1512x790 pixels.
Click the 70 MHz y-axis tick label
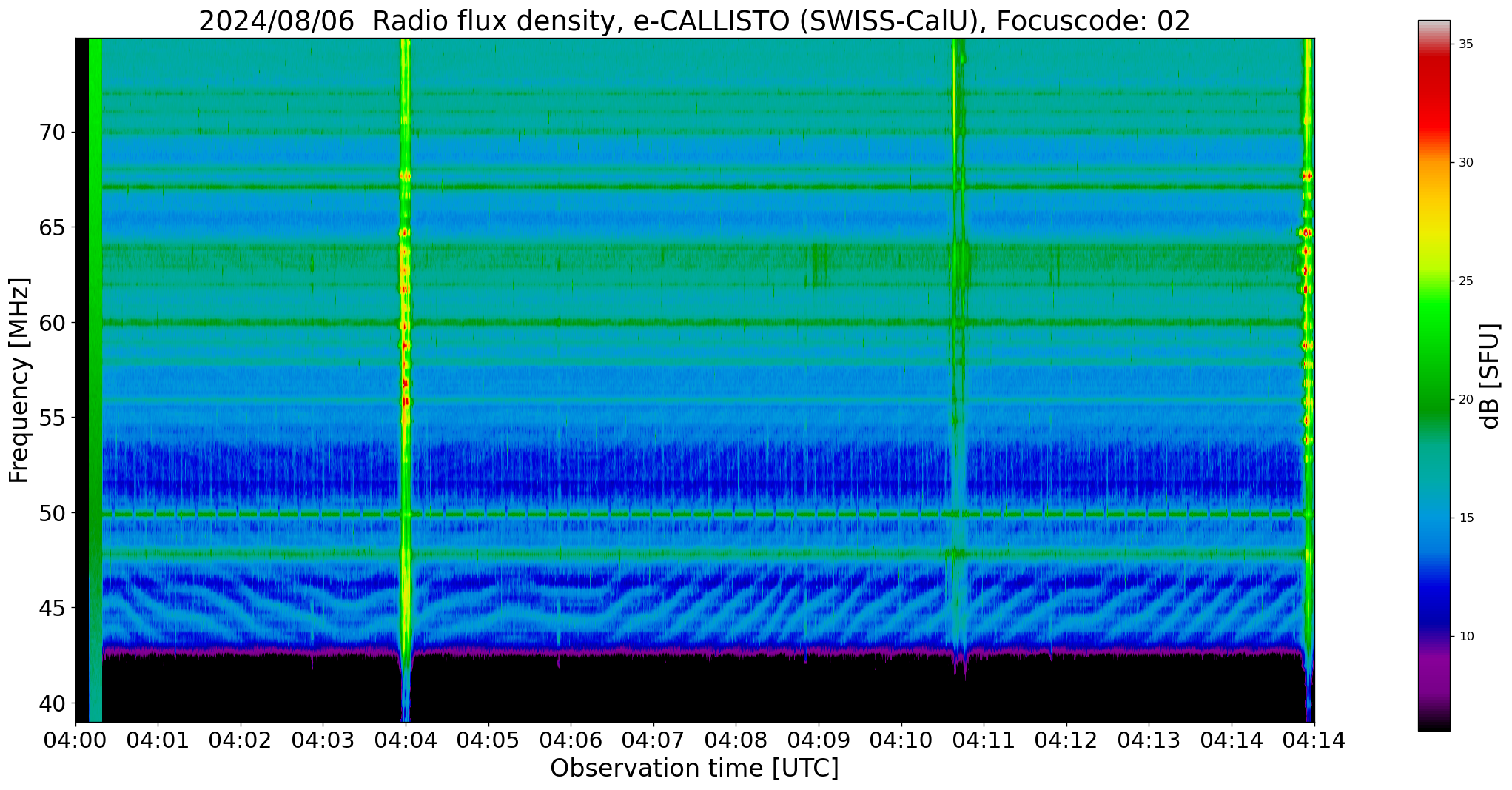coord(52,133)
